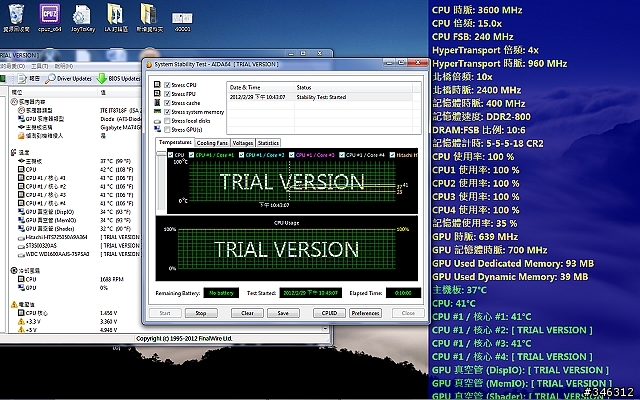Stop the stability test with Stop button
This screenshot has width=640, height=400.
(x=201, y=313)
